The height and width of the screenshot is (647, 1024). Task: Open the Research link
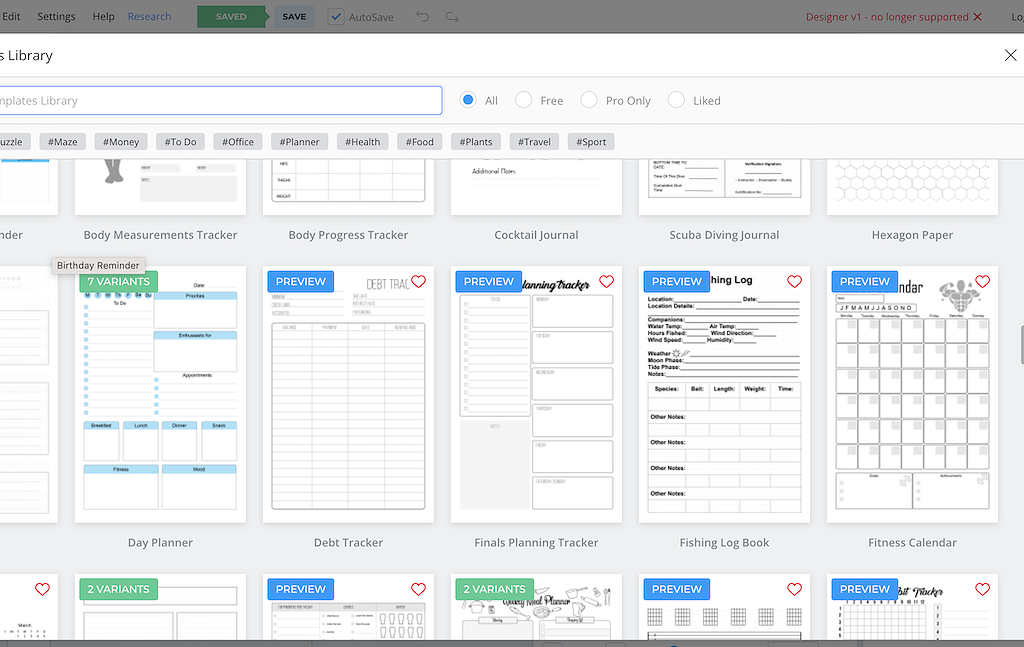(x=149, y=17)
